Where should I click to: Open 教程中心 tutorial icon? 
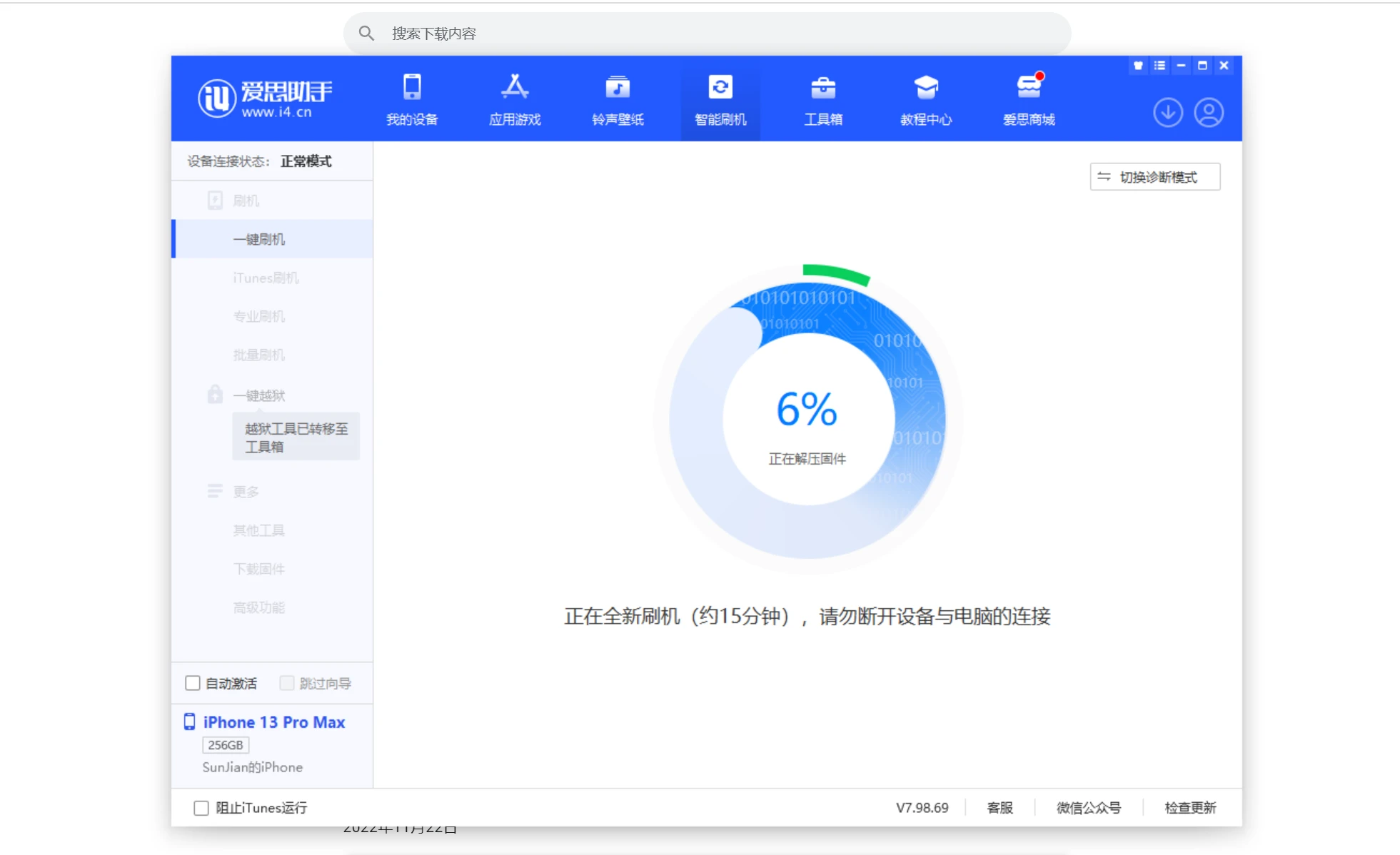pyautogui.click(x=926, y=88)
